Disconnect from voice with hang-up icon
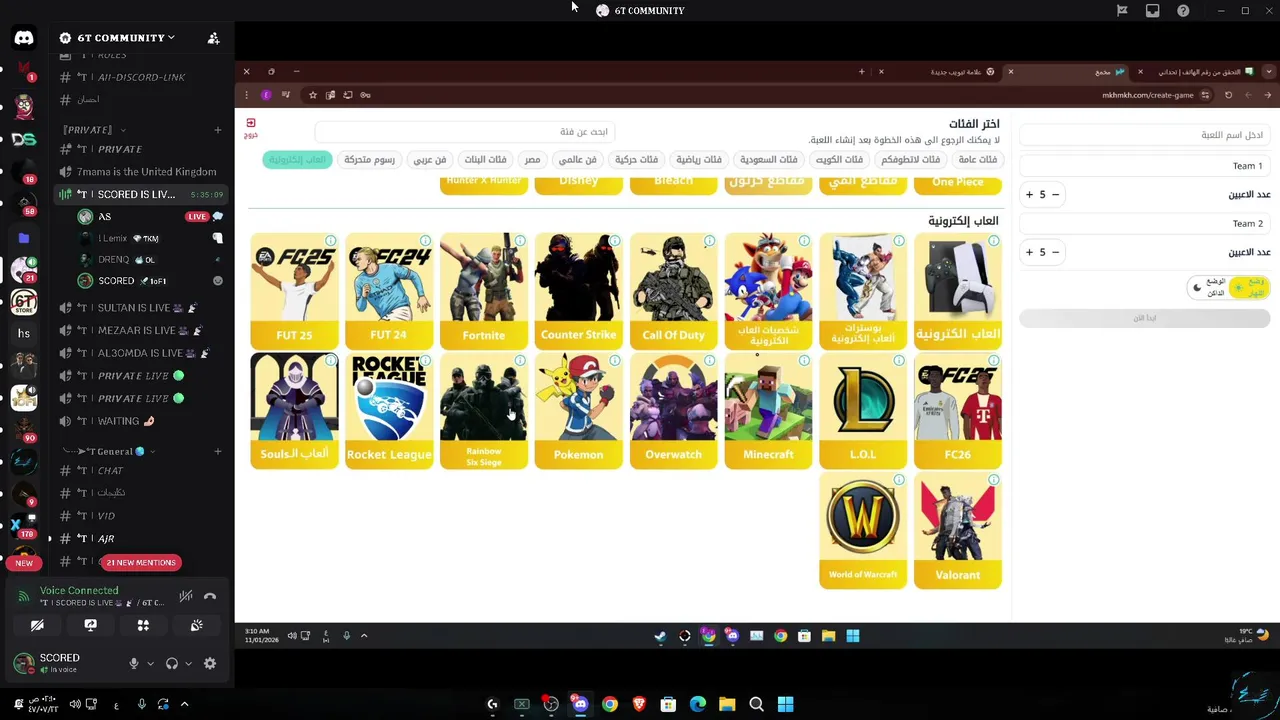Viewport: 1280px width, 720px height. pos(210,597)
